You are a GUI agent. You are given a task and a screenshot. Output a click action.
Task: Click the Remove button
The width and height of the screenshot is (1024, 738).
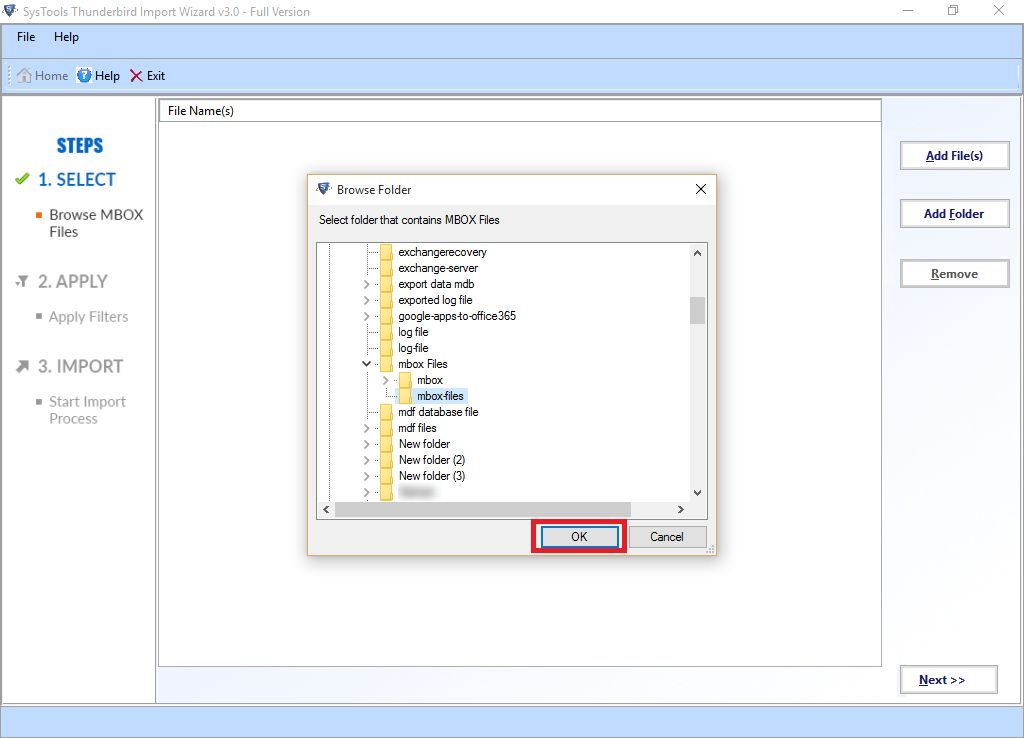click(x=954, y=274)
